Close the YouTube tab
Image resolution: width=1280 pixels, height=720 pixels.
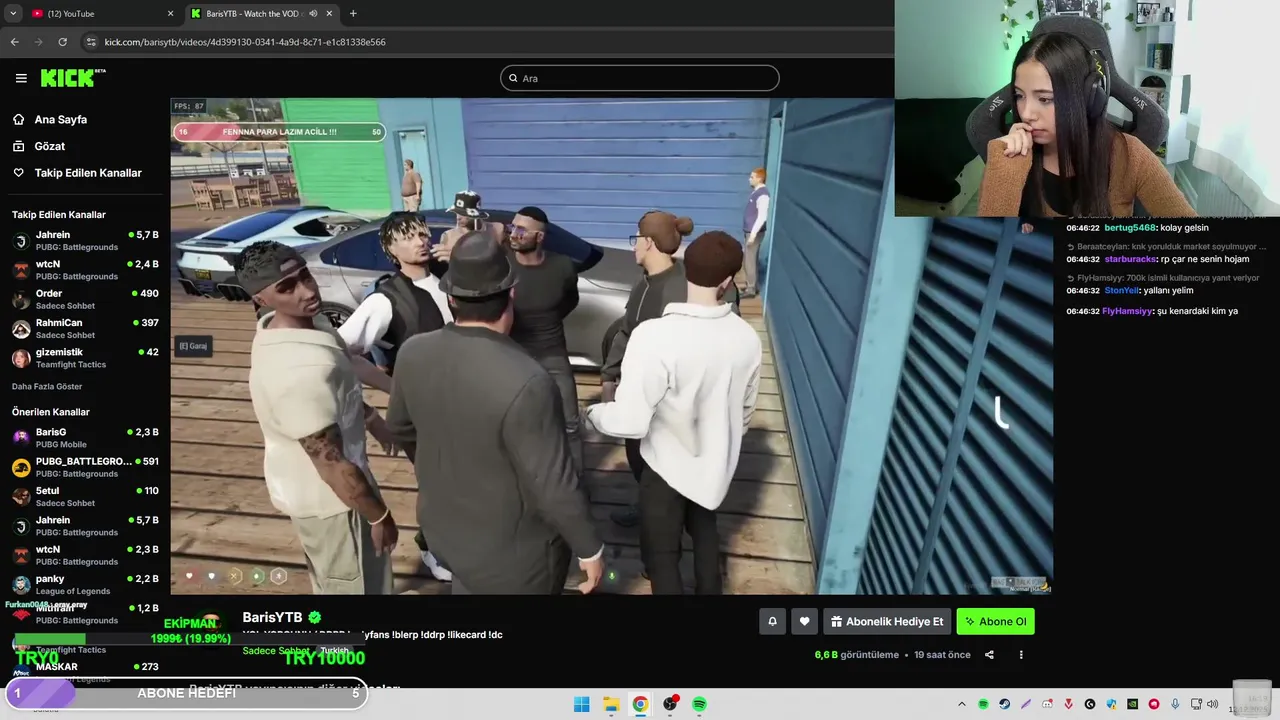pyautogui.click(x=170, y=13)
